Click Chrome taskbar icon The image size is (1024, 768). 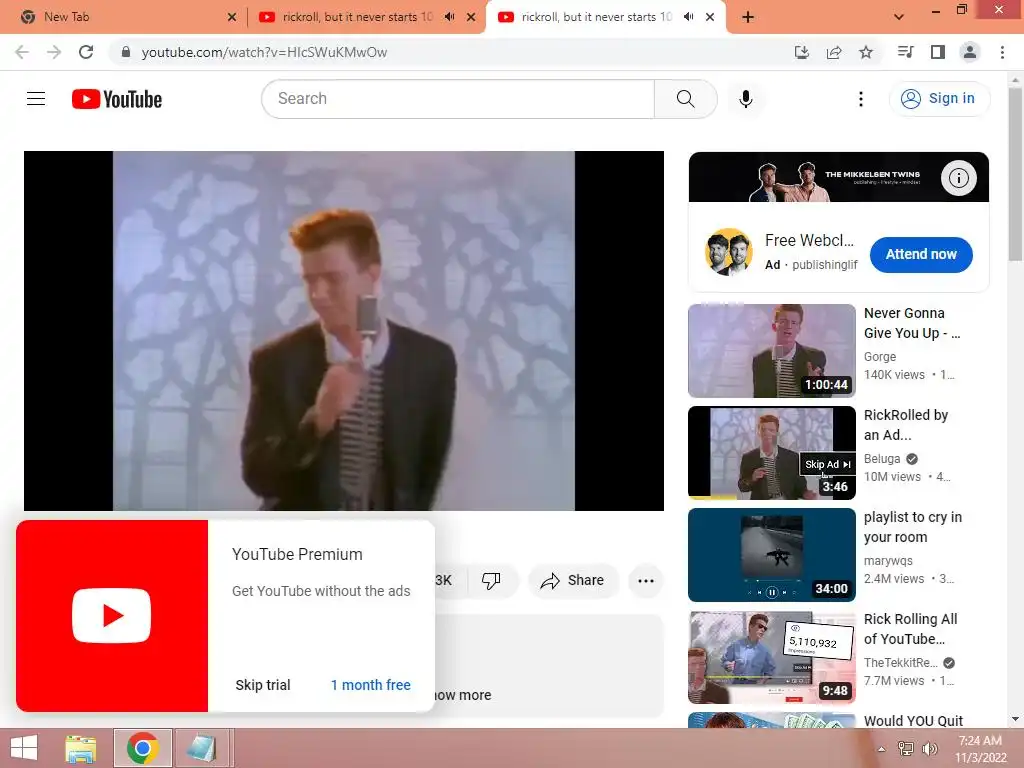(143, 748)
